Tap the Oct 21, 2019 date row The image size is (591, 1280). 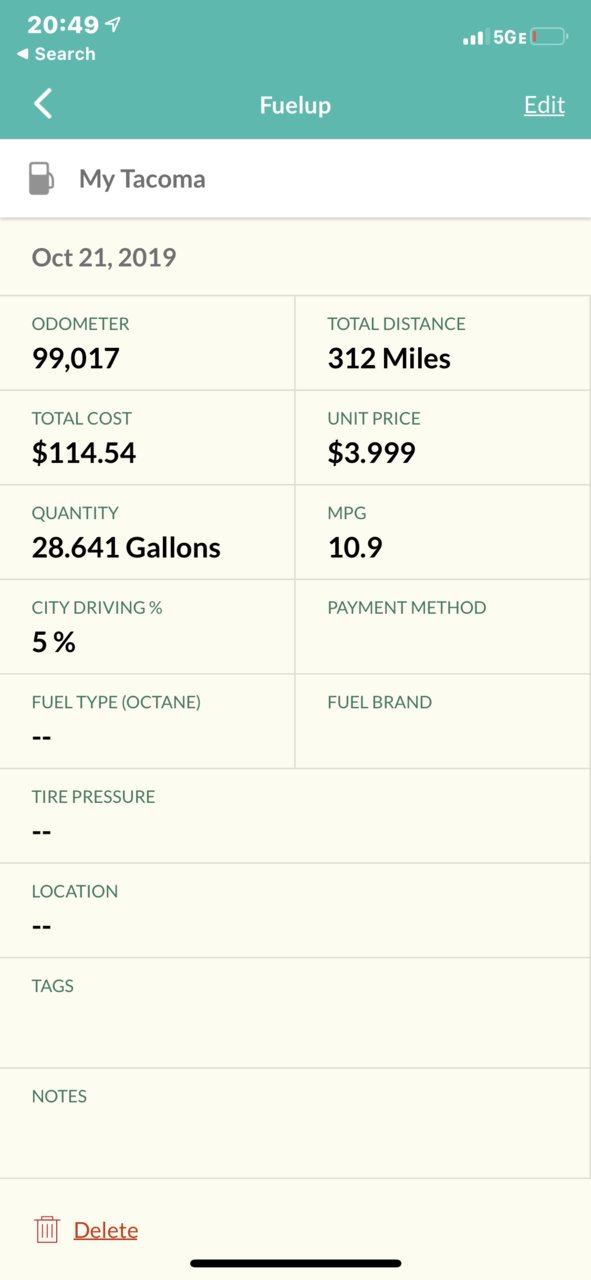pyautogui.click(x=295, y=257)
